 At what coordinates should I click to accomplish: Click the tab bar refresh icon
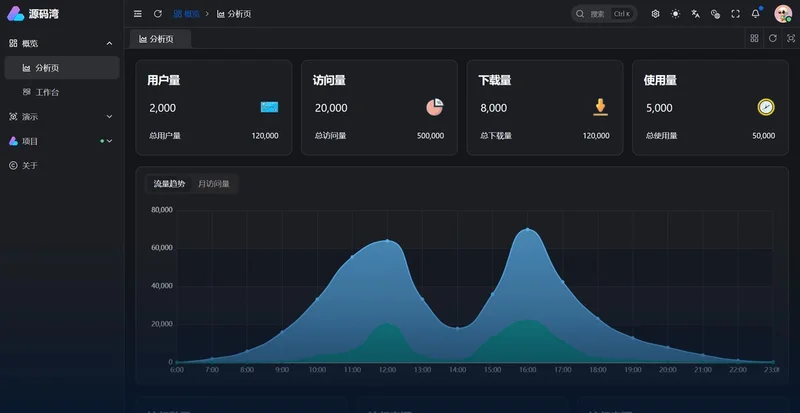coord(772,38)
